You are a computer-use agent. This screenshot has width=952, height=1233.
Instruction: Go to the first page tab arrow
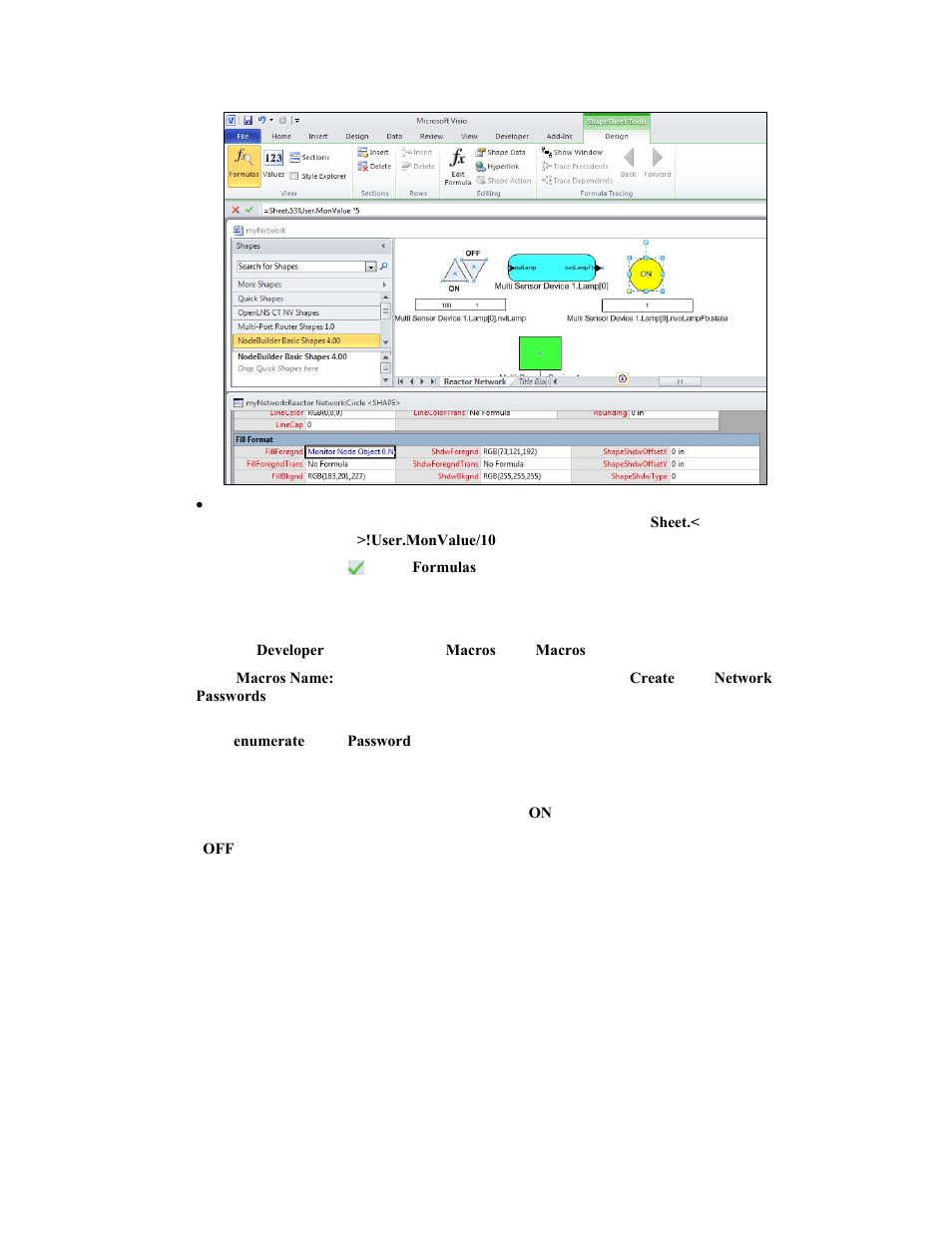401,381
